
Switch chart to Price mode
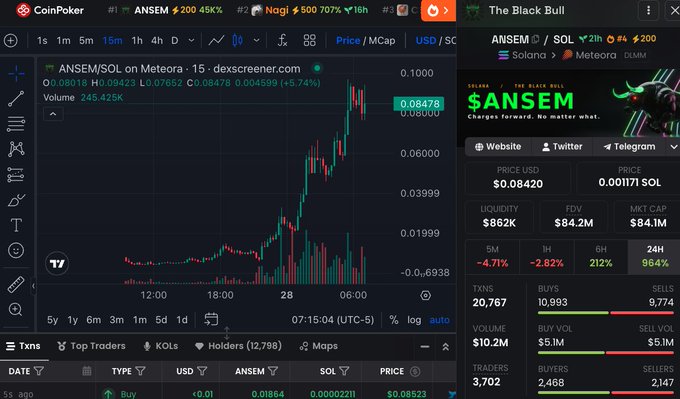coord(348,41)
